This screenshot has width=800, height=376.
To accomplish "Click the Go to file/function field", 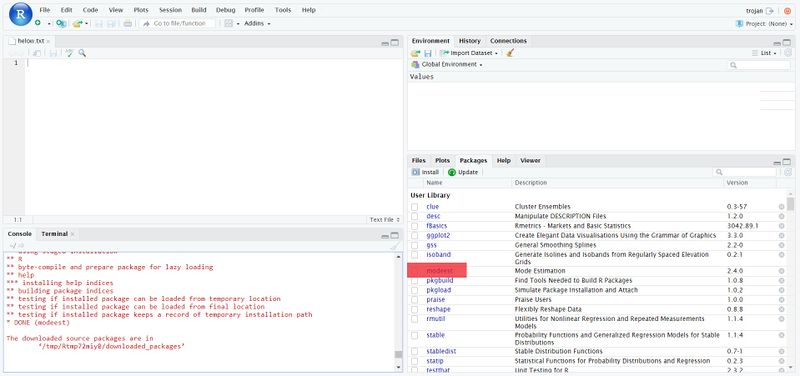I will pos(178,23).
